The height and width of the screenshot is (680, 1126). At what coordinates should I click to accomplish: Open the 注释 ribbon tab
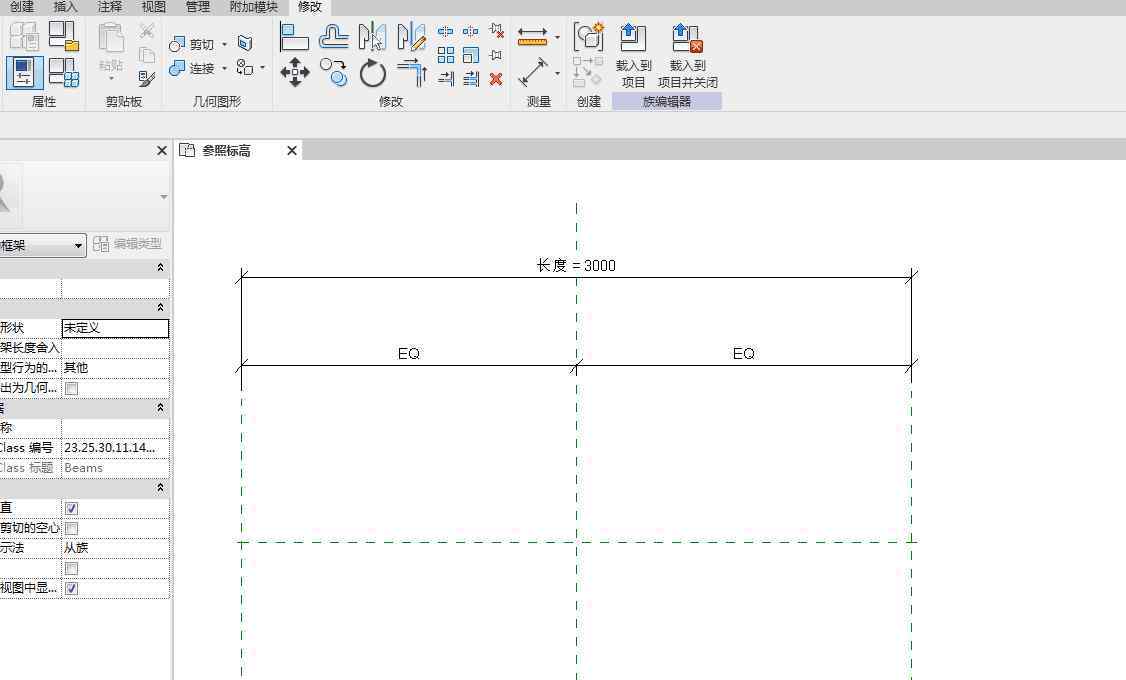pos(110,6)
